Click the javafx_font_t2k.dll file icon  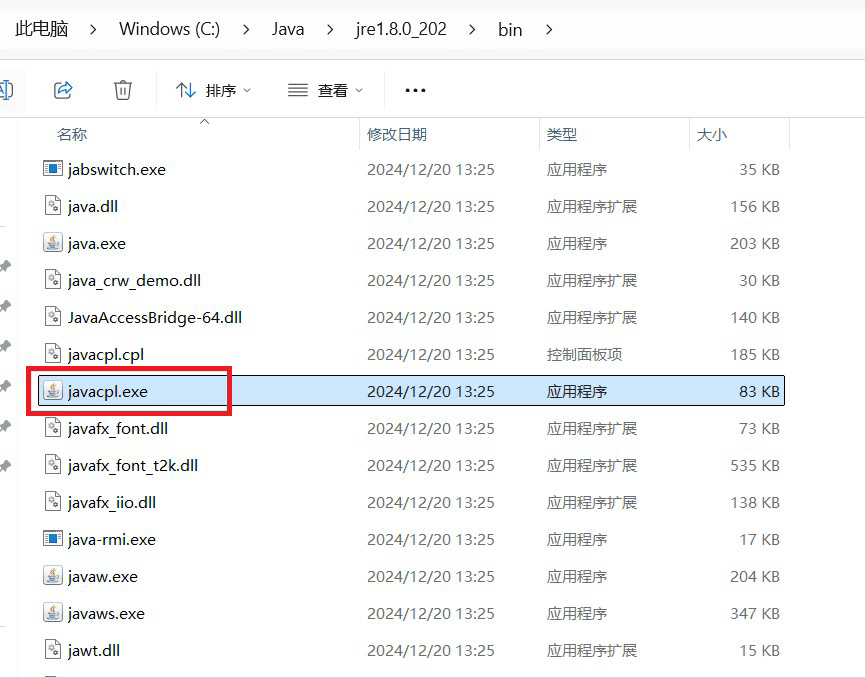click(52, 464)
